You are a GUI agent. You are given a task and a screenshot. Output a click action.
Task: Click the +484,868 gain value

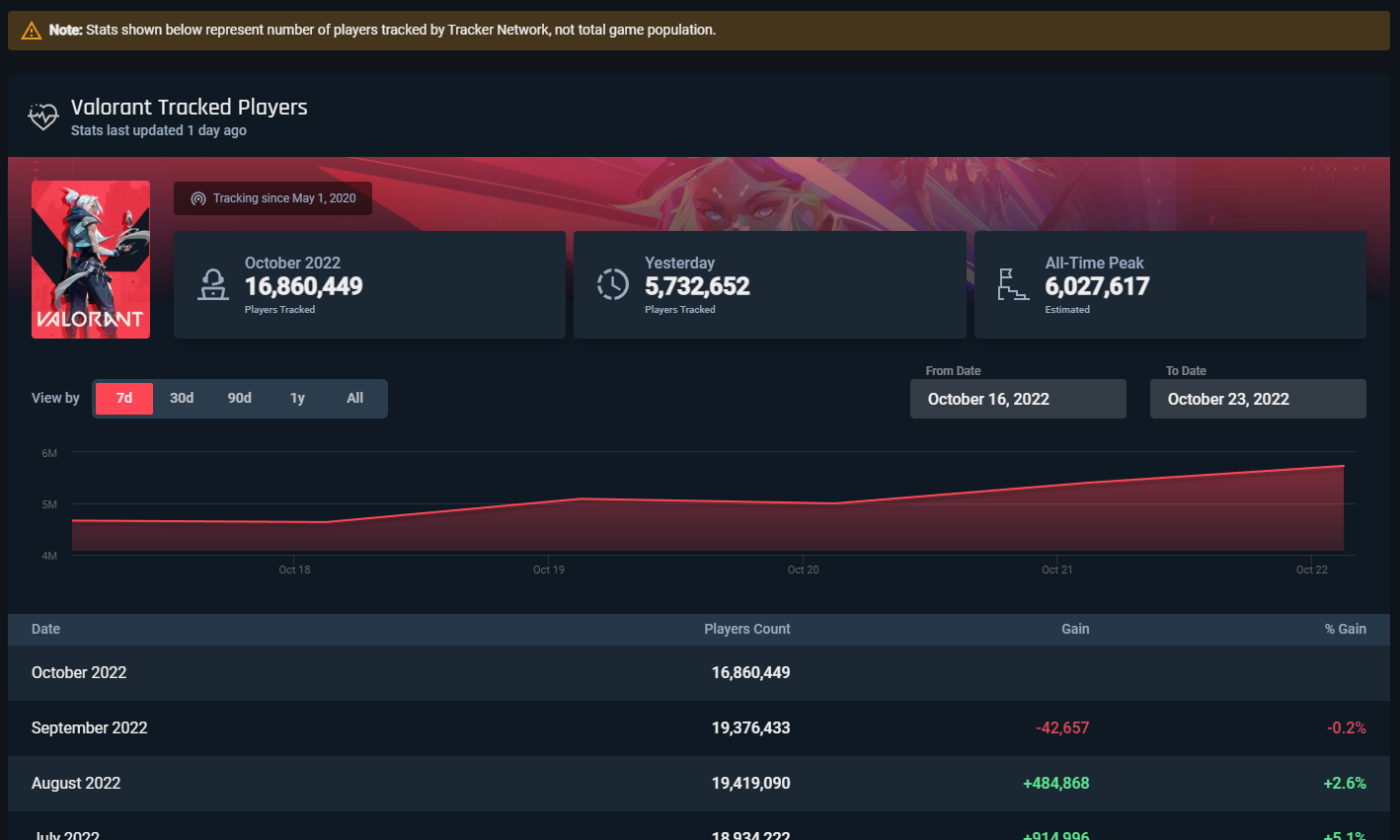coord(1056,783)
